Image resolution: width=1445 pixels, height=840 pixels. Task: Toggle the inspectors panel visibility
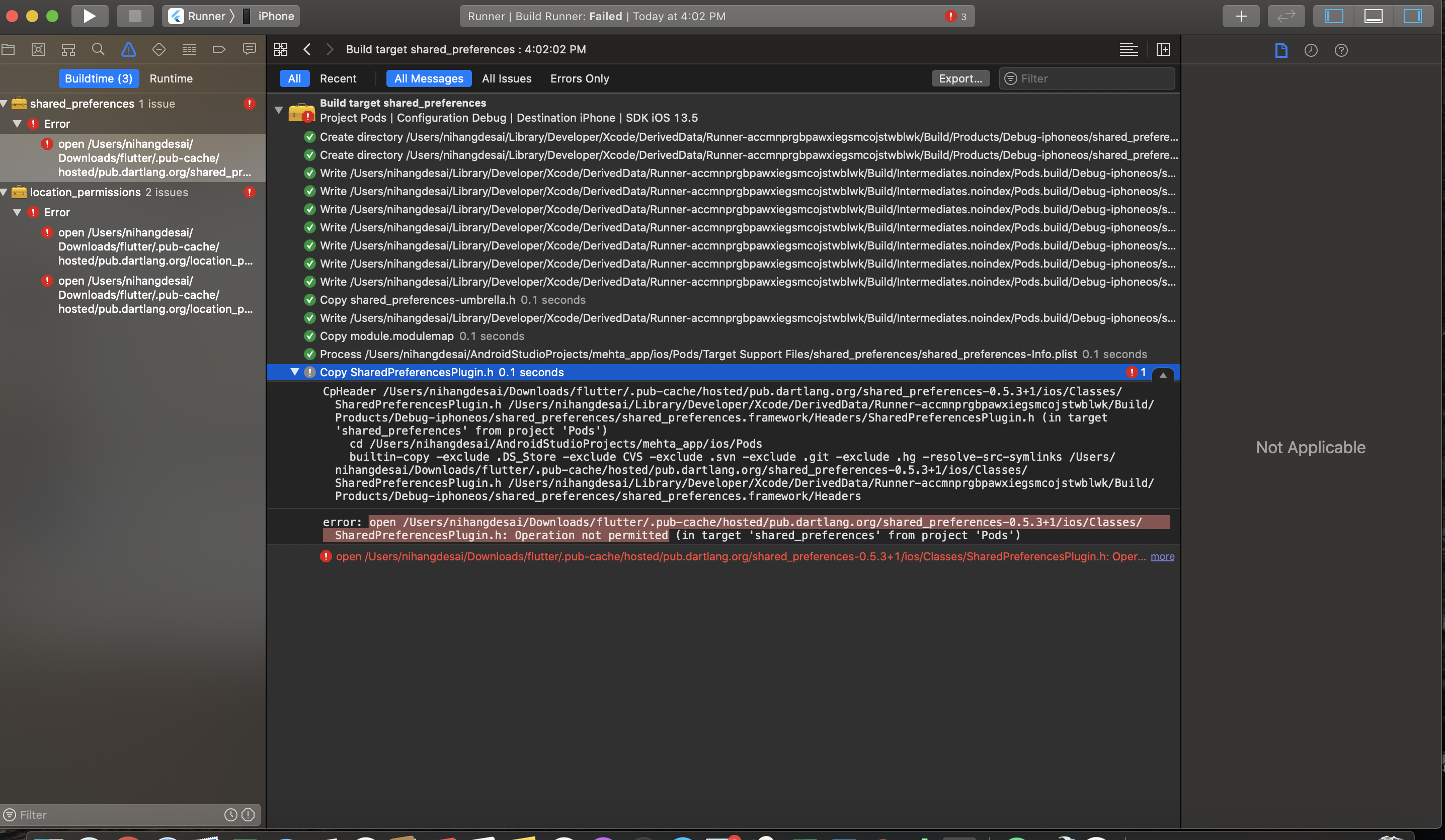[x=1412, y=16]
